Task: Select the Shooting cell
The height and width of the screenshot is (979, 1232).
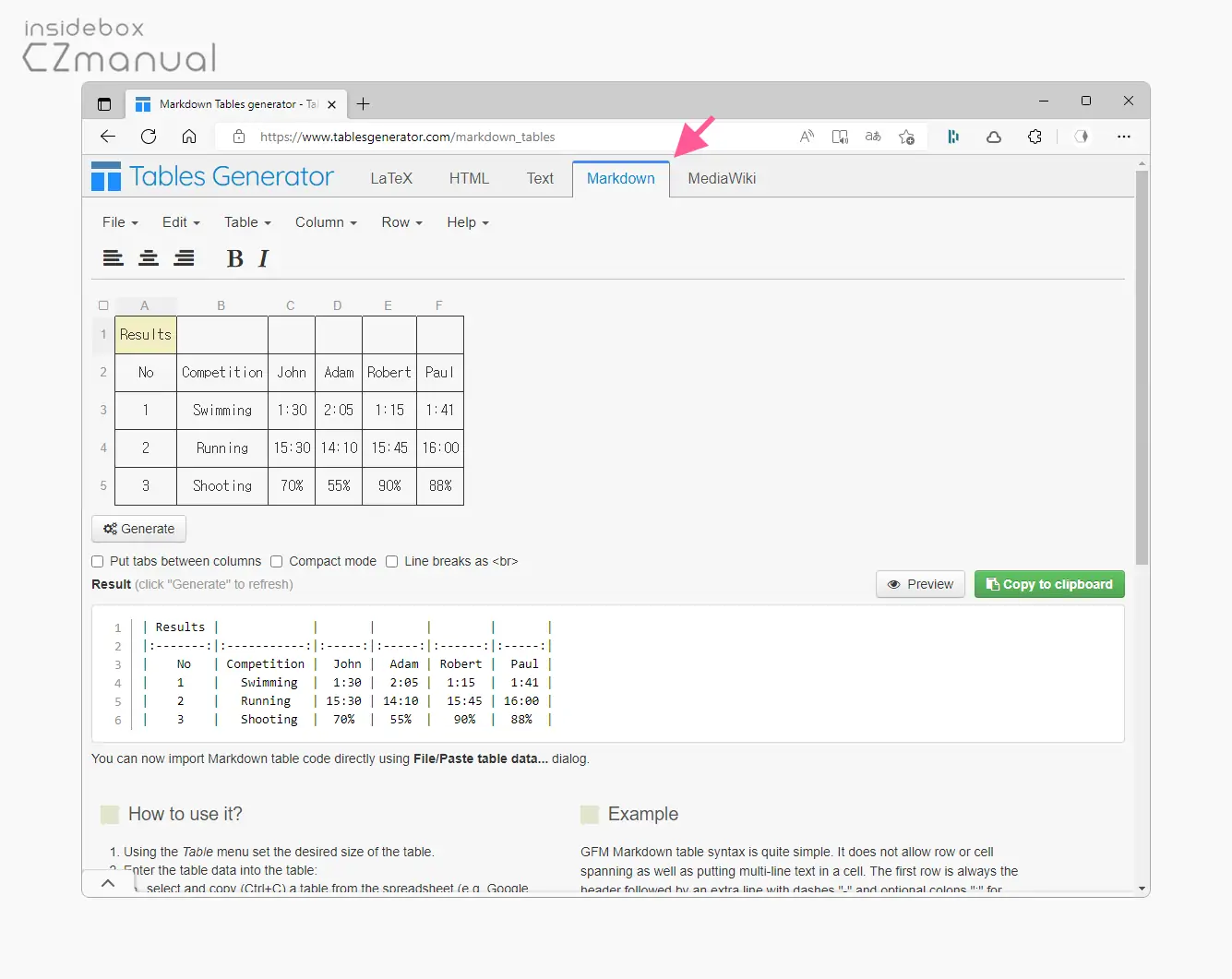Action: 222,486
